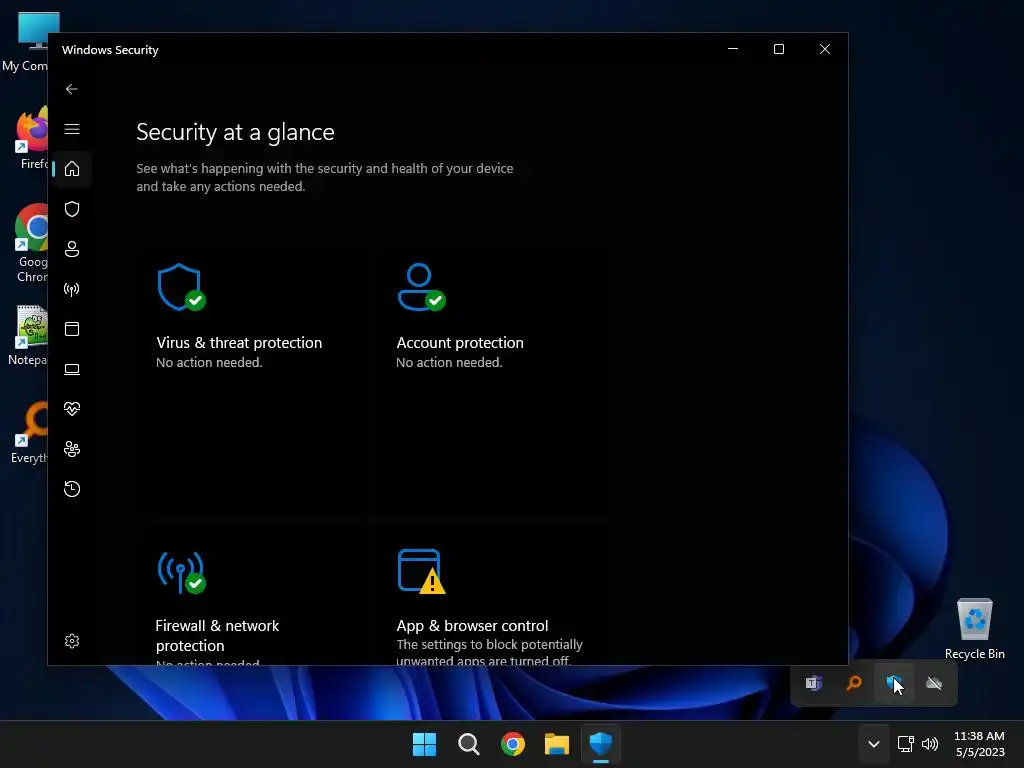Open Virus & threat protection shield in sidebar
The width and height of the screenshot is (1024, 768).
(72, 209)
